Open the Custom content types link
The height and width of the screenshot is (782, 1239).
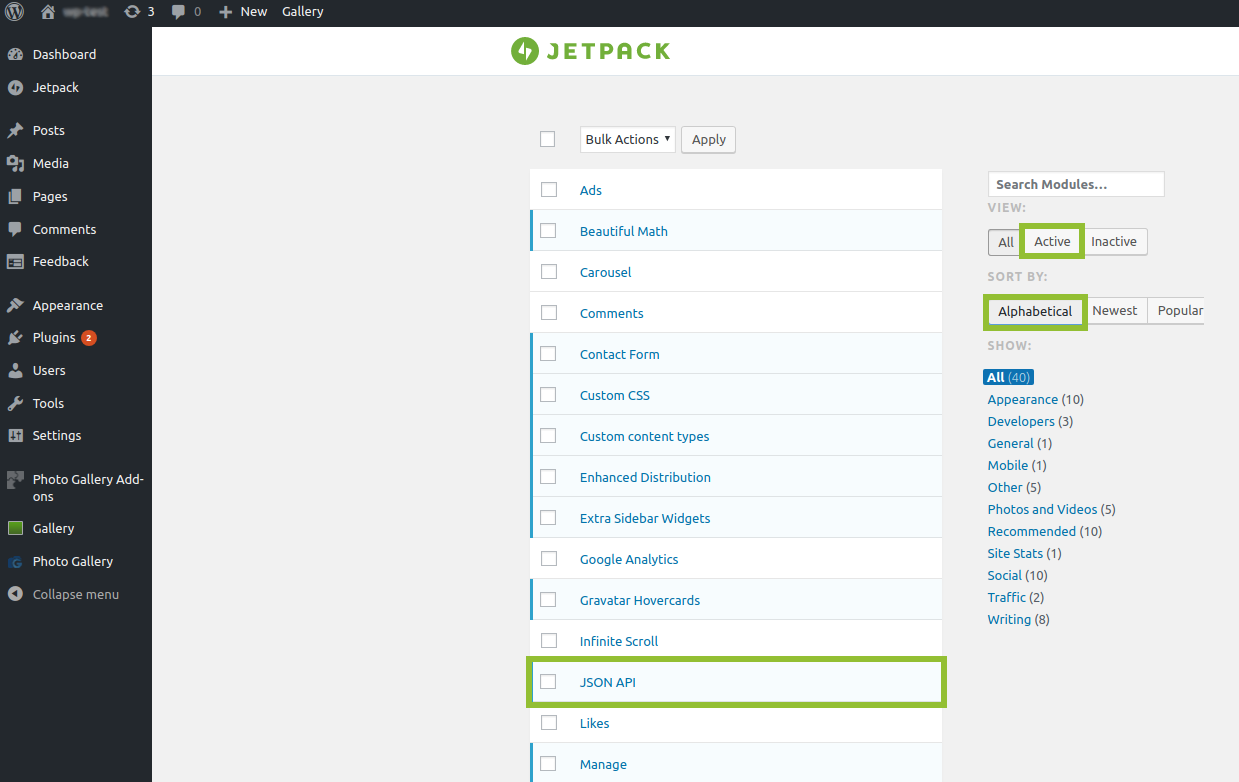[x=645, y=436]
